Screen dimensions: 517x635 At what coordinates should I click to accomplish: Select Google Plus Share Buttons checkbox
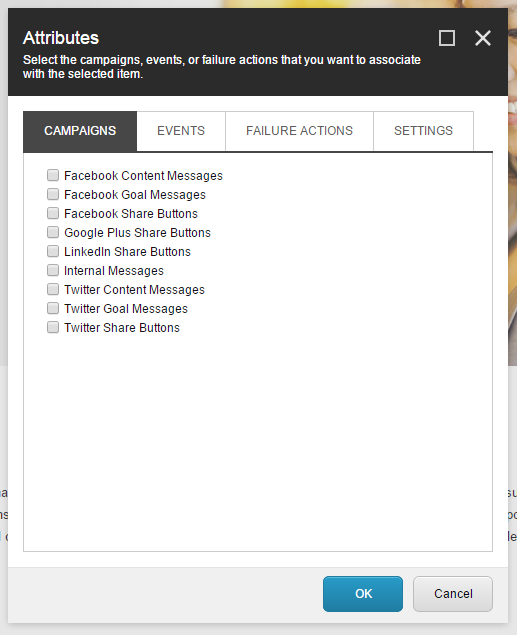point(53,232)
